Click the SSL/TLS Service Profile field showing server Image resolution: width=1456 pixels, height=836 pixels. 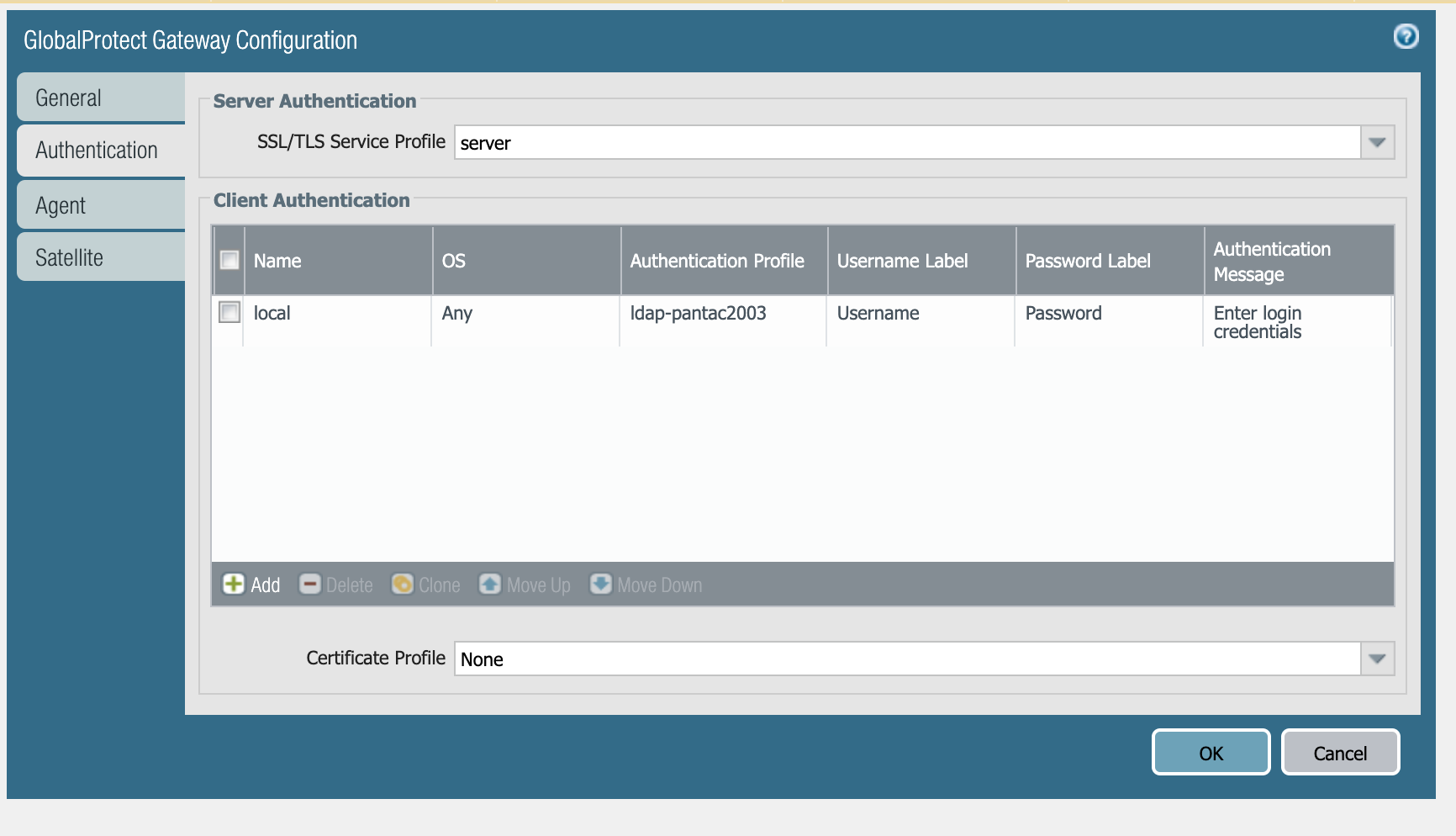coord(908,142)
